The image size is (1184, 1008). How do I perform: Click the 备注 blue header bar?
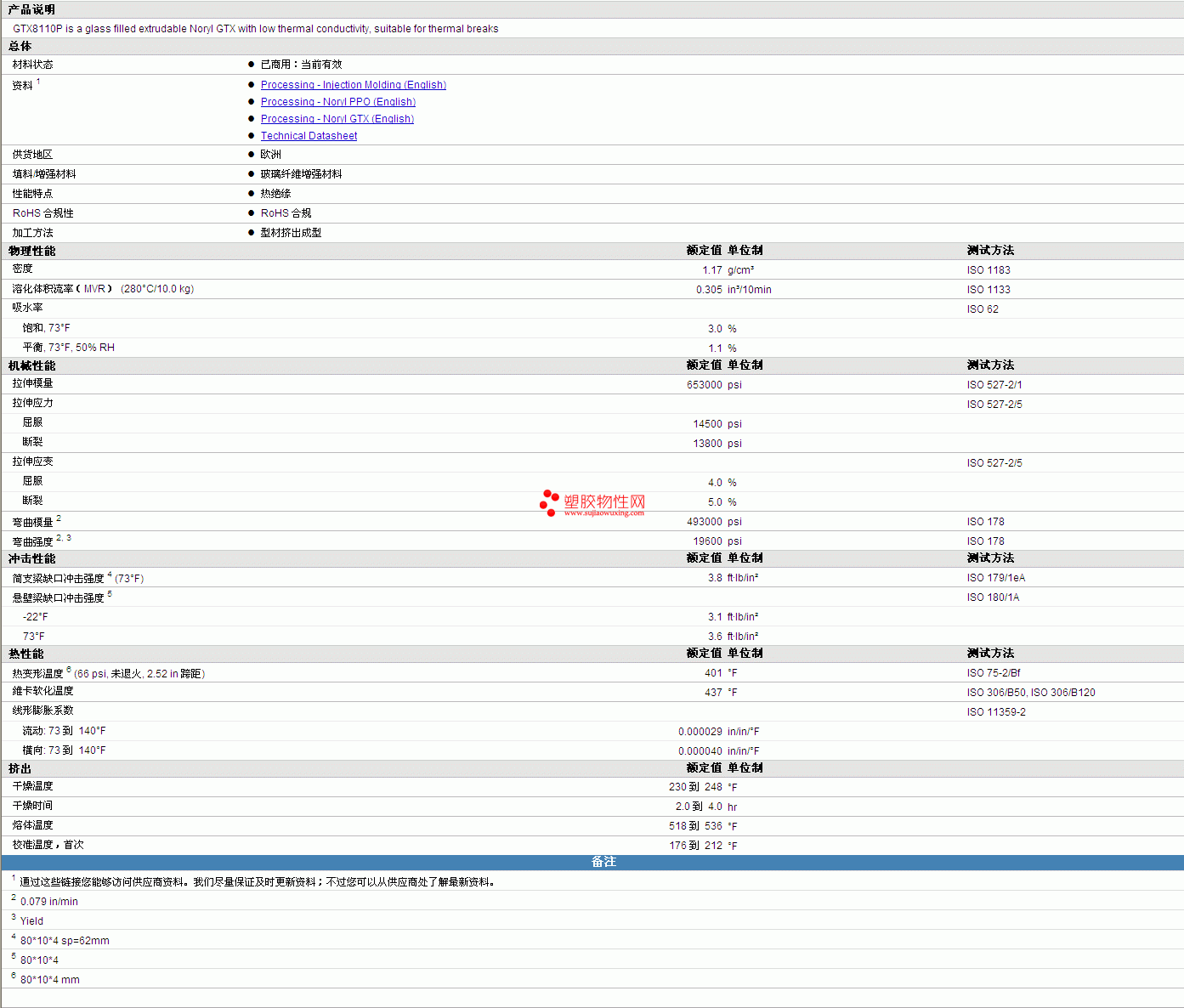click(x=592, y=862)
